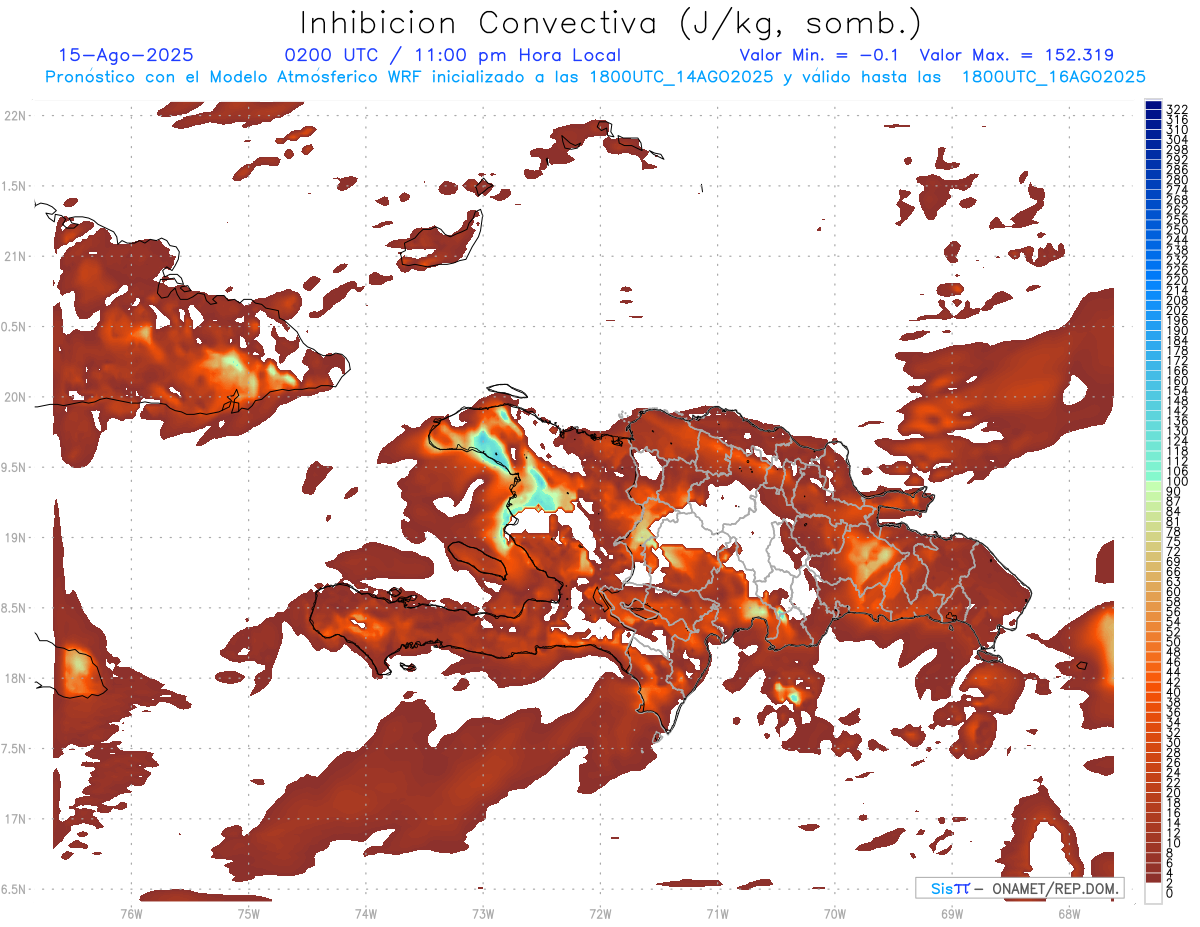Click the 72W longitude axis label
The height and width of the screenshot is (927, 1200).
(x=600, y=913)
